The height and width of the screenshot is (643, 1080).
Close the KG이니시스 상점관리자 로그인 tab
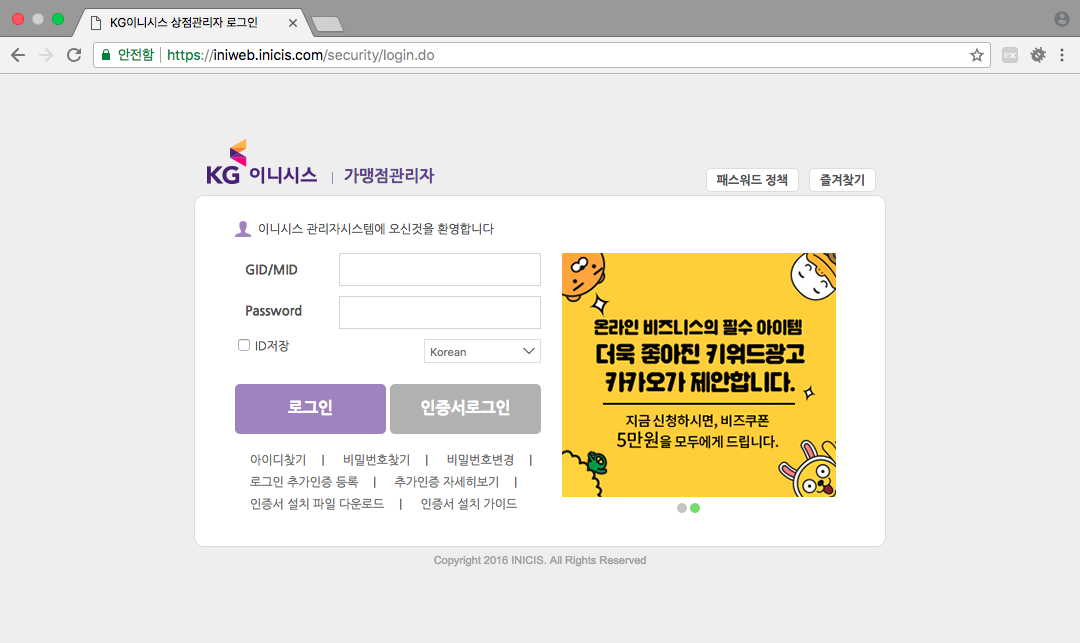click(293, 23)
